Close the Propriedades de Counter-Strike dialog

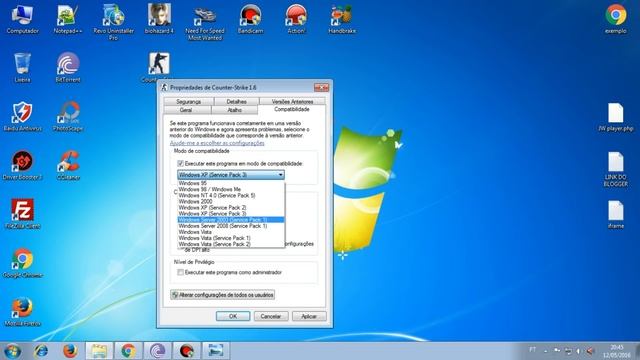coord(321,87)
